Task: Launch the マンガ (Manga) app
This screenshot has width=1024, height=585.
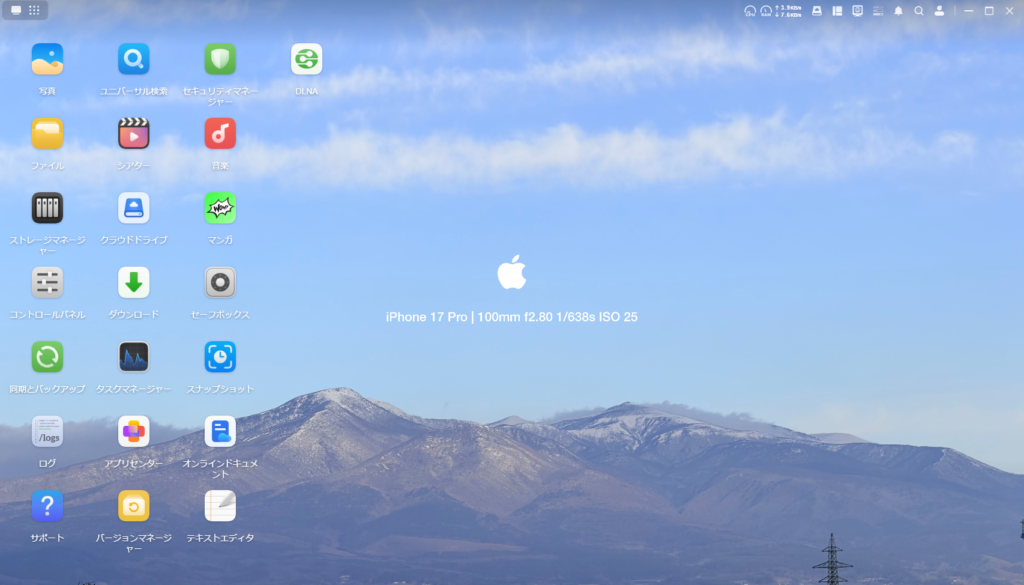Action: [220, 208]
